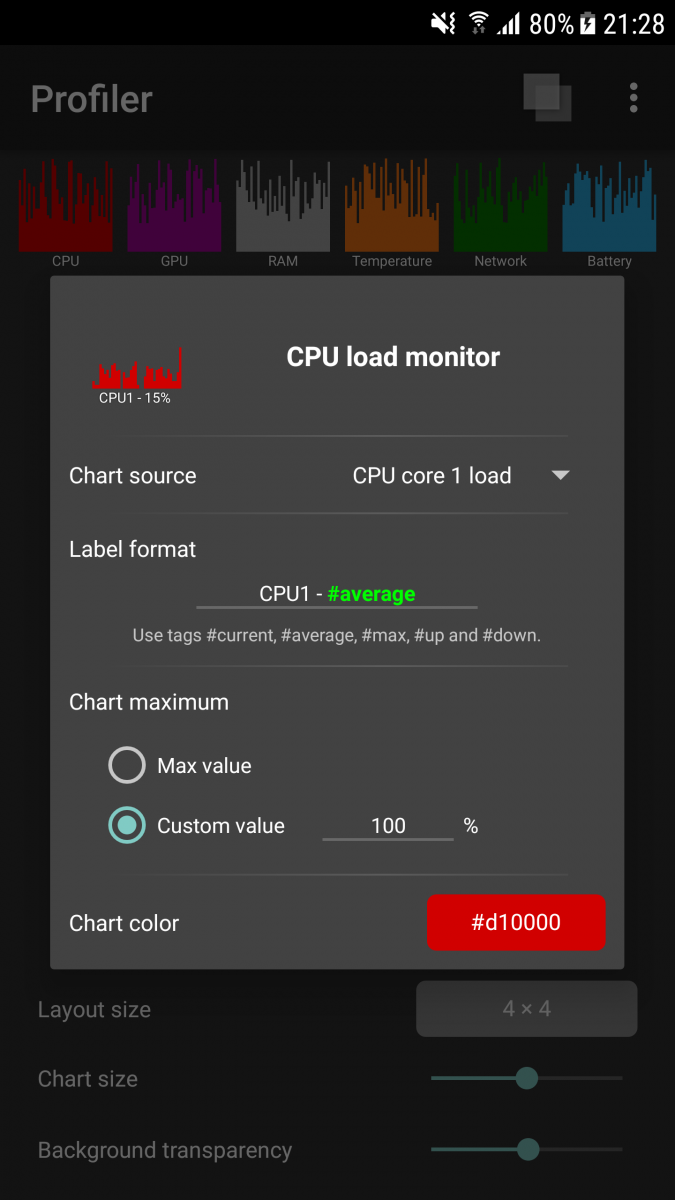Click the custom value field showing 100
Image resolution: width=675 pixels, height=1200 pixels.
tap(389, 826)
